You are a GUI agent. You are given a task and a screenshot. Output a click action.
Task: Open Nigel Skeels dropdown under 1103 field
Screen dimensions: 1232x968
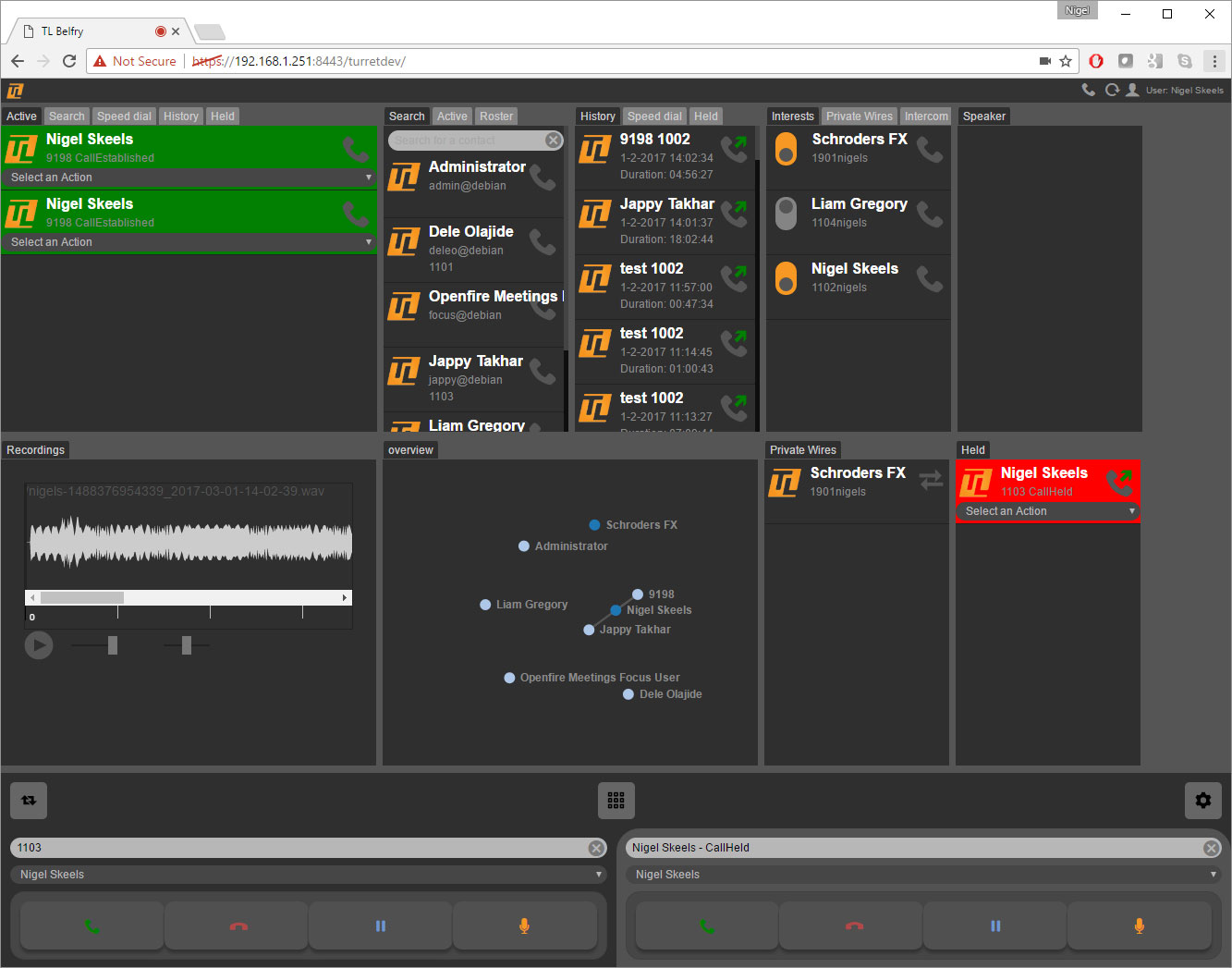point(308,875)
